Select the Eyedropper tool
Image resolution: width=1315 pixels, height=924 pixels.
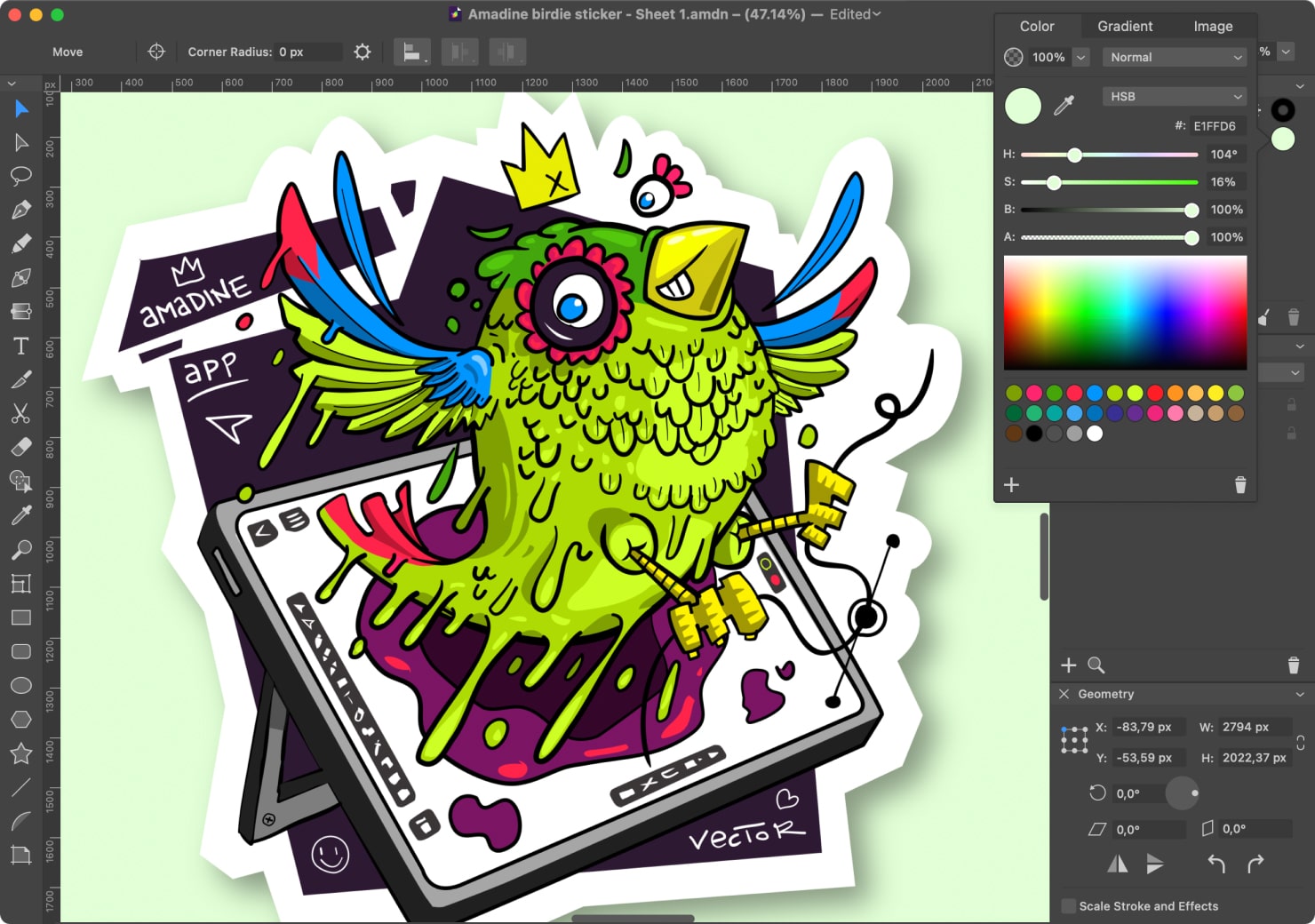[21, 514]
